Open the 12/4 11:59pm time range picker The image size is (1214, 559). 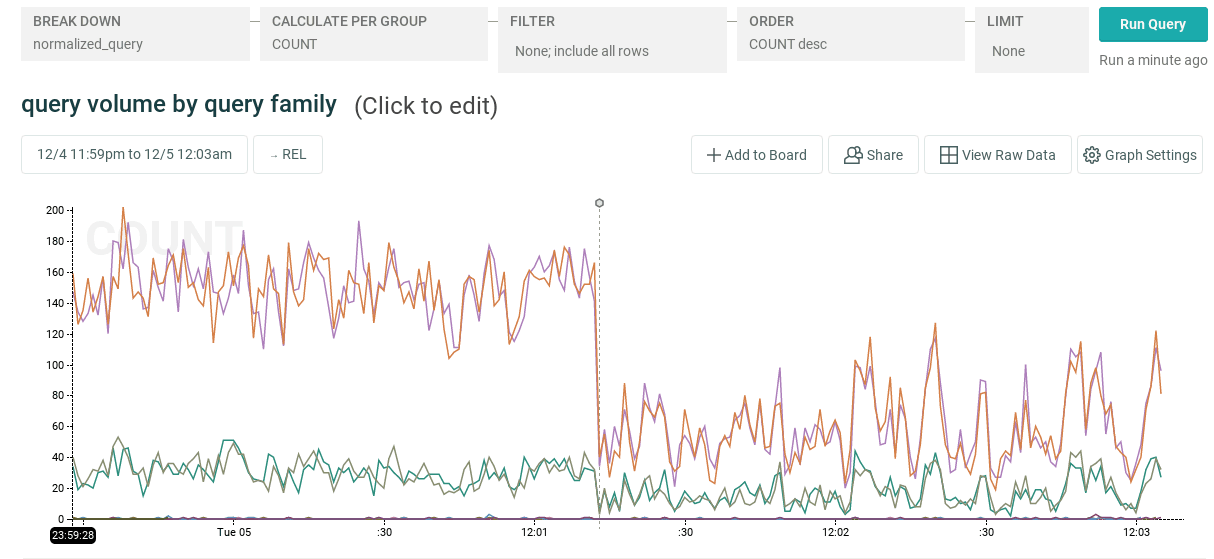[134, 155]
